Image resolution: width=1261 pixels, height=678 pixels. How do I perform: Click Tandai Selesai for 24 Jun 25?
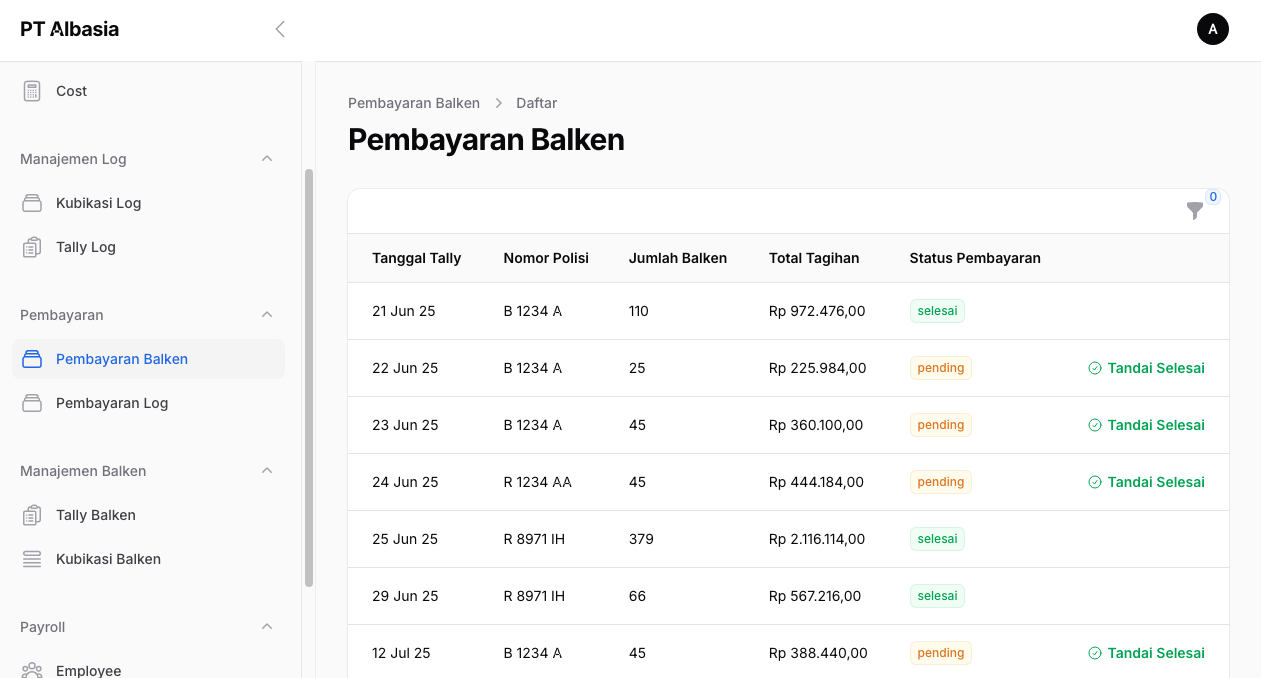pyautogui.click(x=1146, y=482)
